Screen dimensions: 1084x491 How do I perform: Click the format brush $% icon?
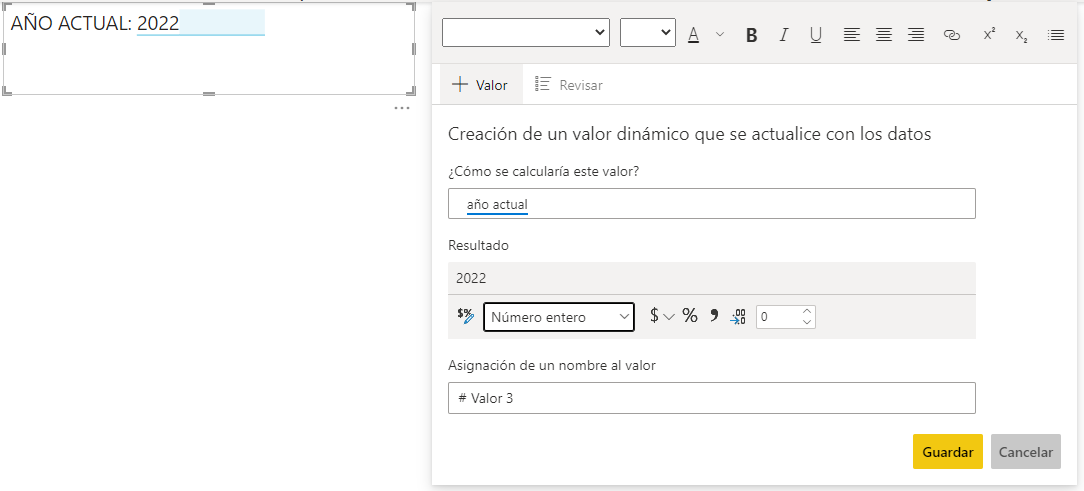pos(466,316)
